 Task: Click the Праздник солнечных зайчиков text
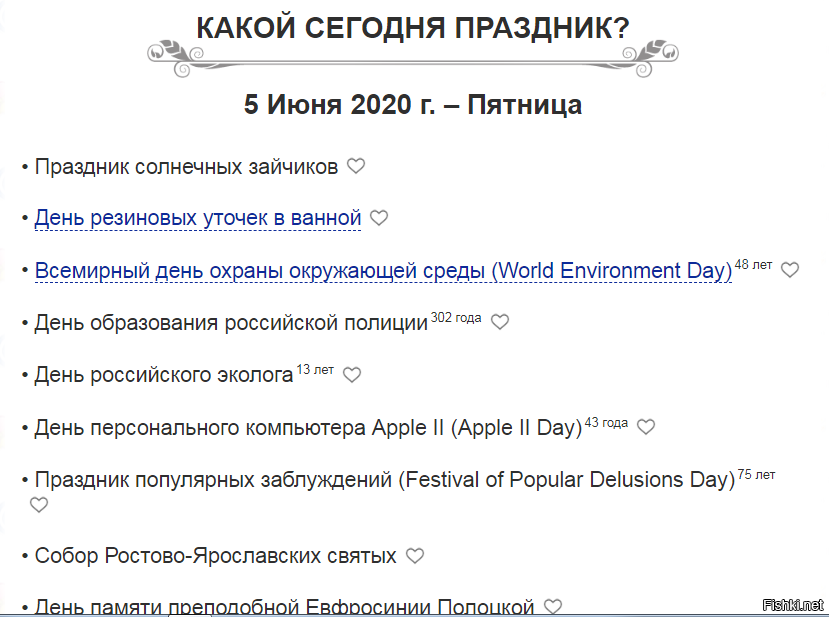tap(186, 166)
